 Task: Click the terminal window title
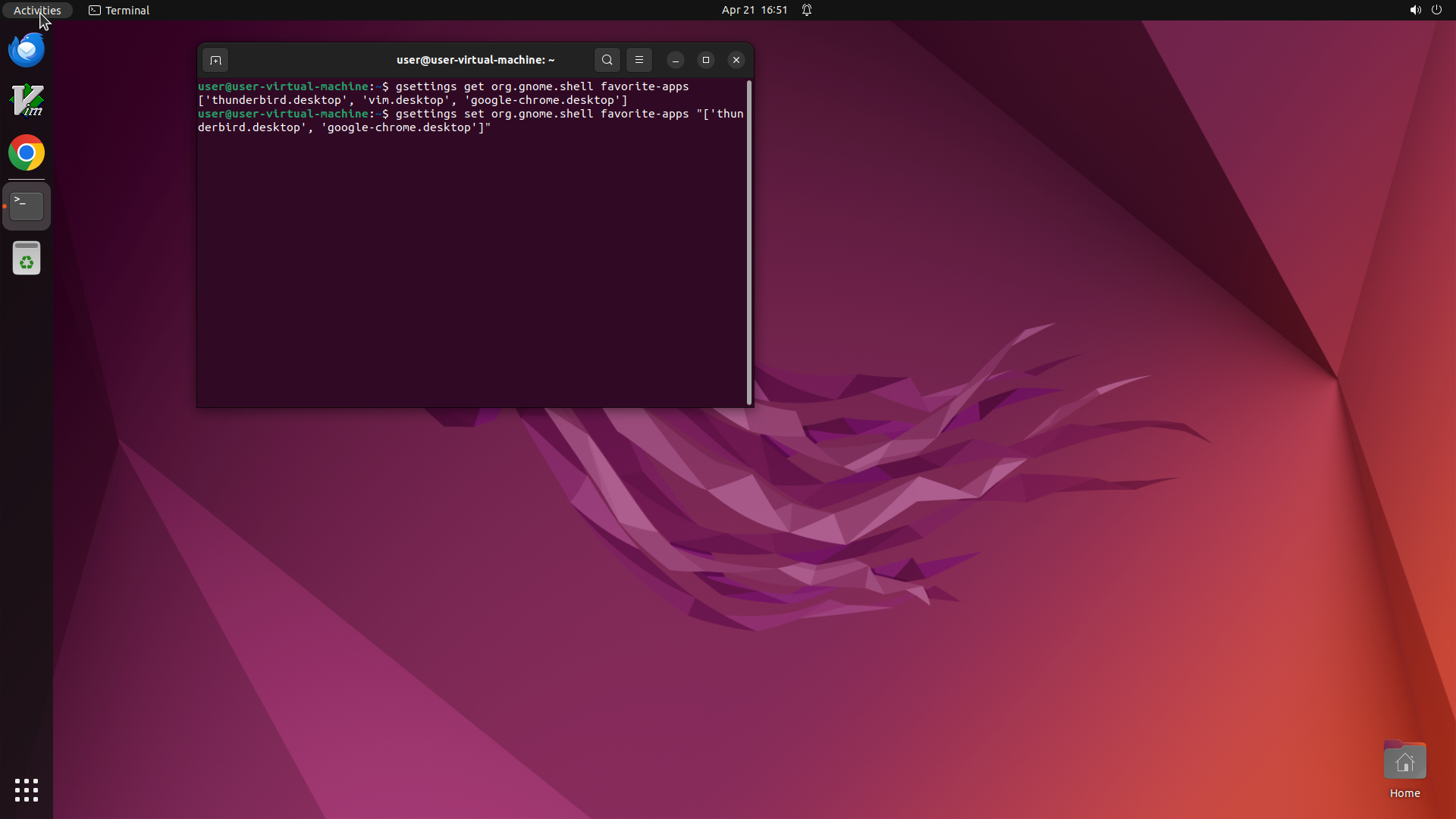(x=475, y=60)
